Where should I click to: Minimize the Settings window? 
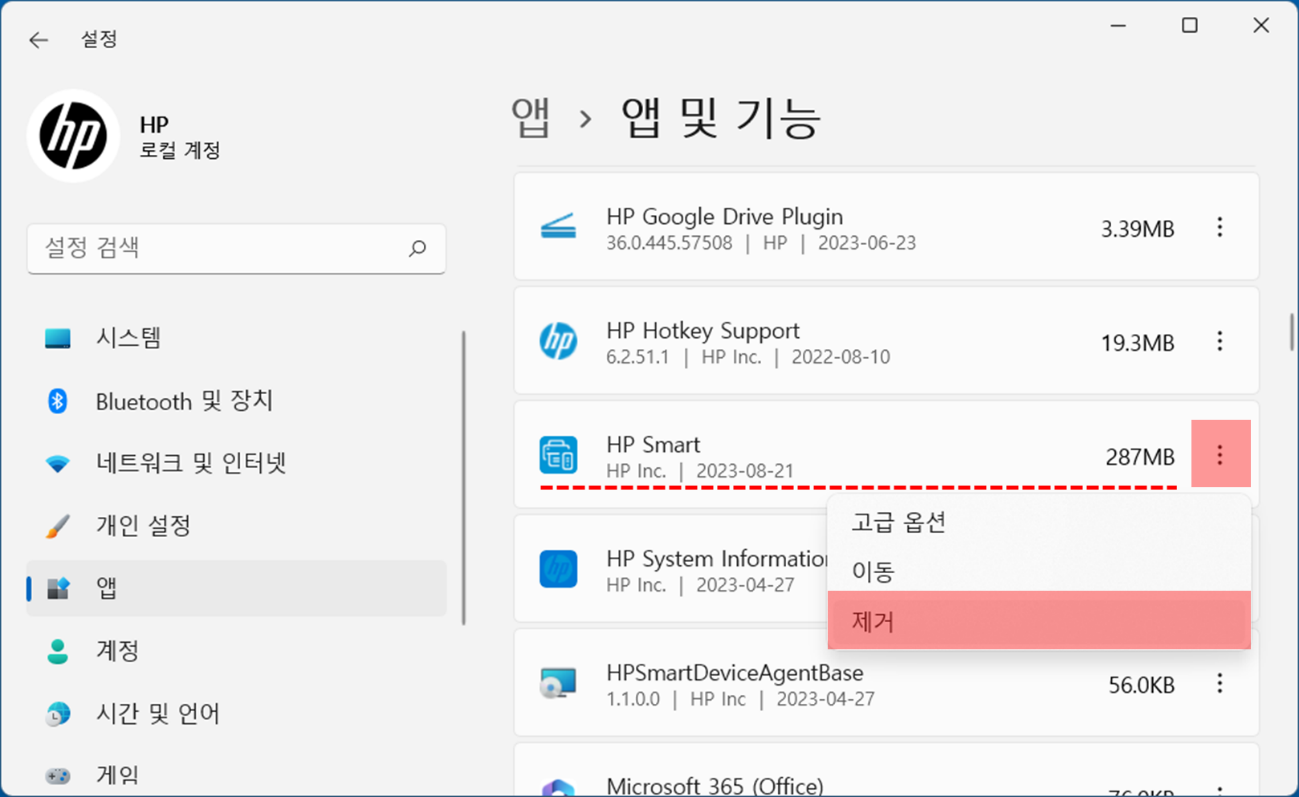[1118, 26]
